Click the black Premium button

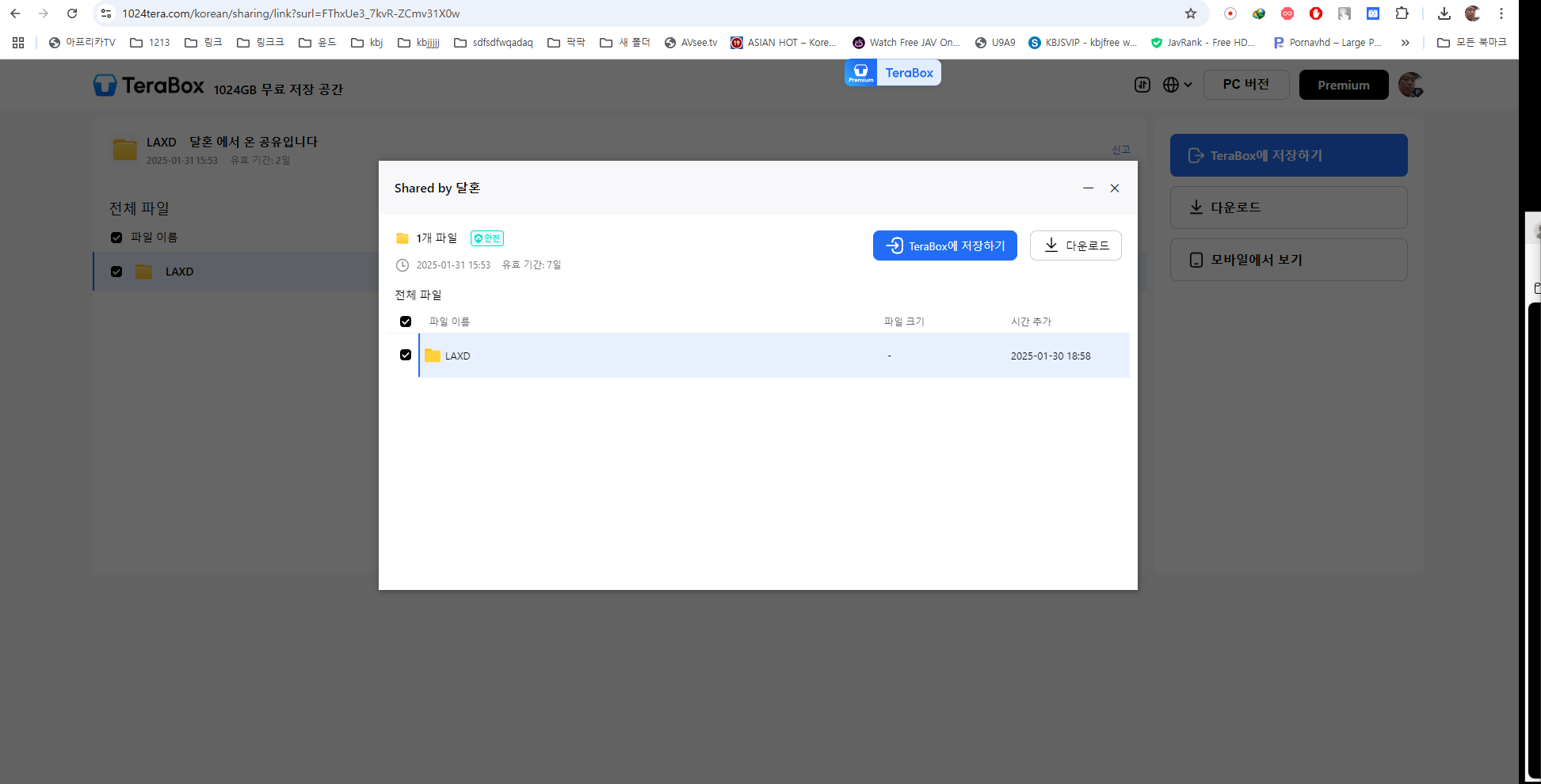tap(1344, 85)
